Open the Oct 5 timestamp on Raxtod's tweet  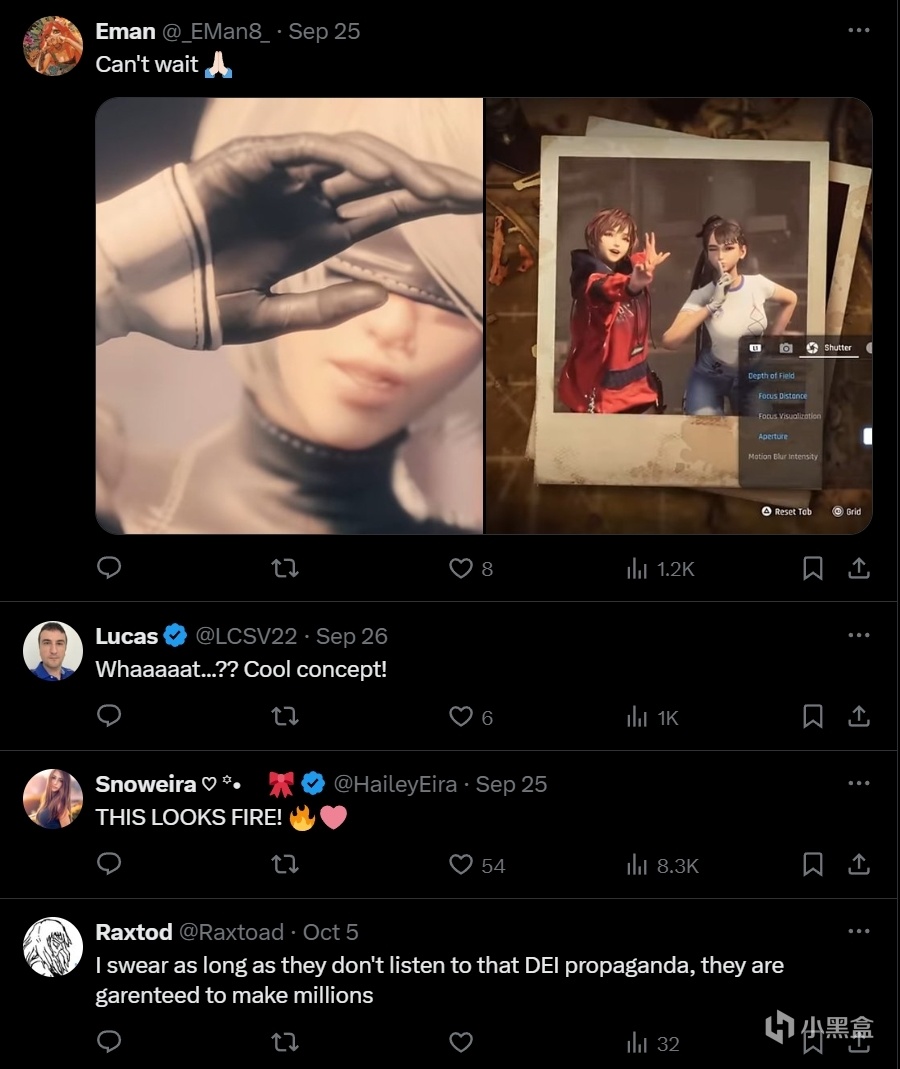(330, 932)
